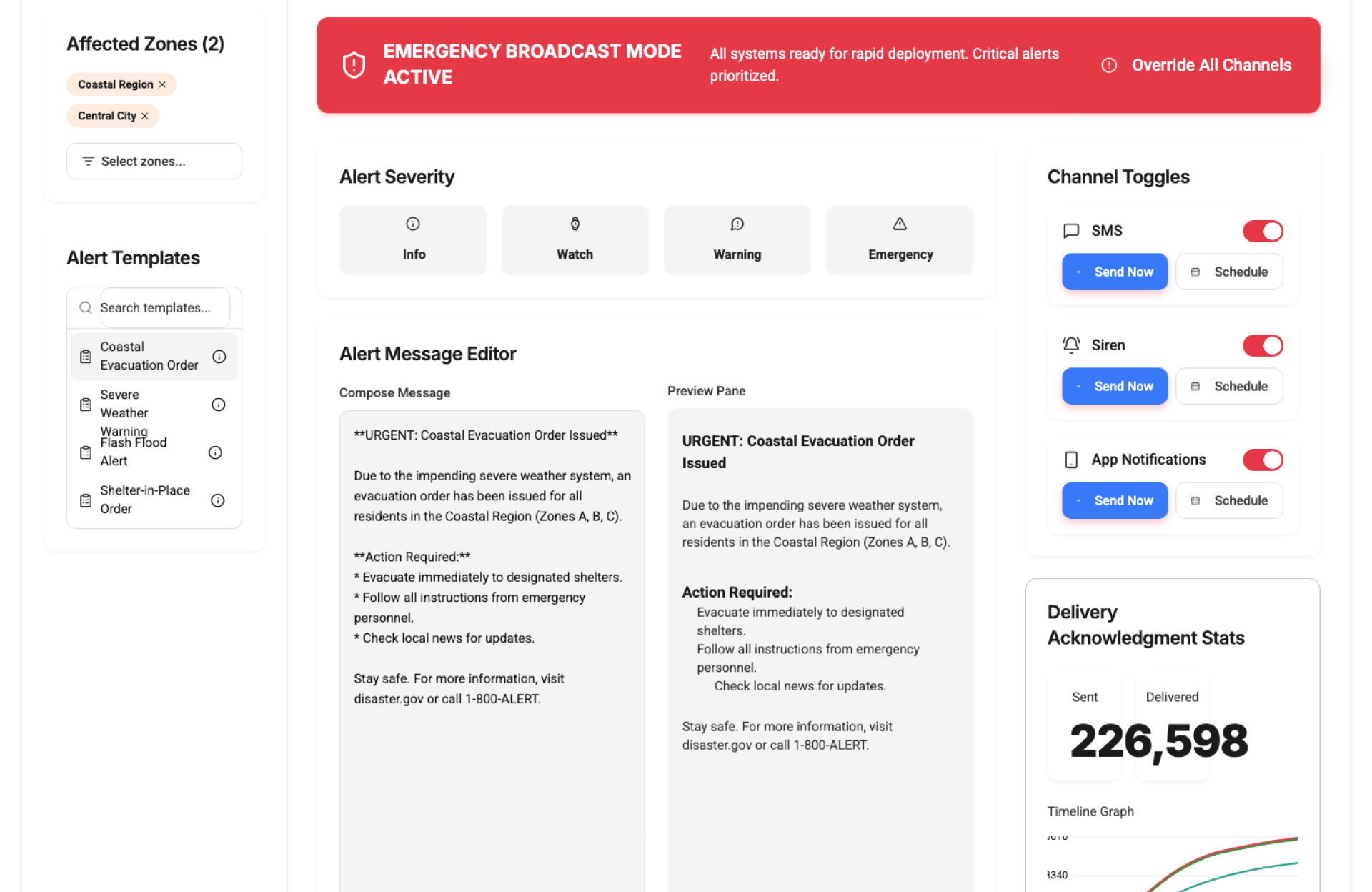The image size is (1372, 892).
Task: Click the App Notifications phone icon
Action: [x=1070, y=460]
